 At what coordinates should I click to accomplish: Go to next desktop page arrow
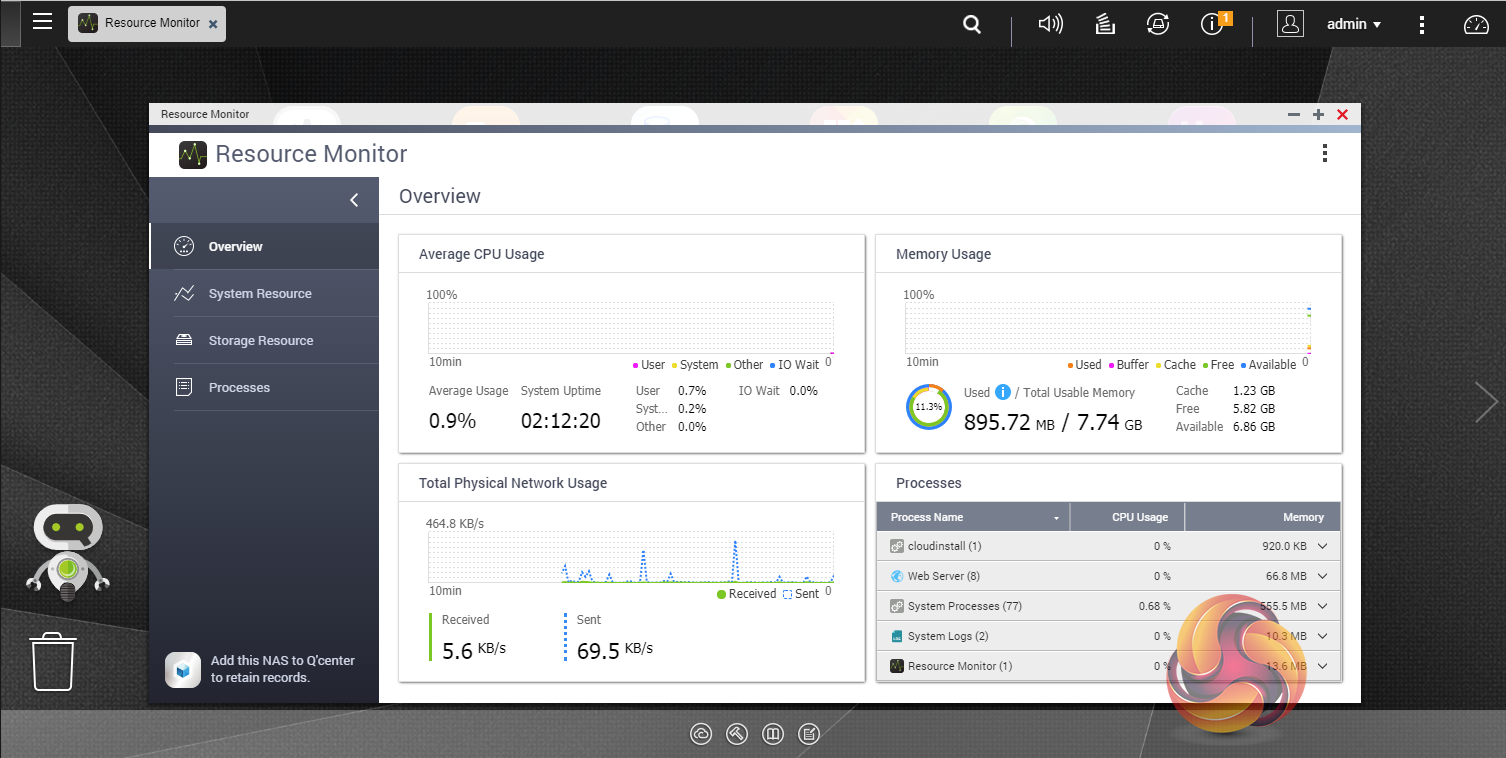tap(1486, 402)
